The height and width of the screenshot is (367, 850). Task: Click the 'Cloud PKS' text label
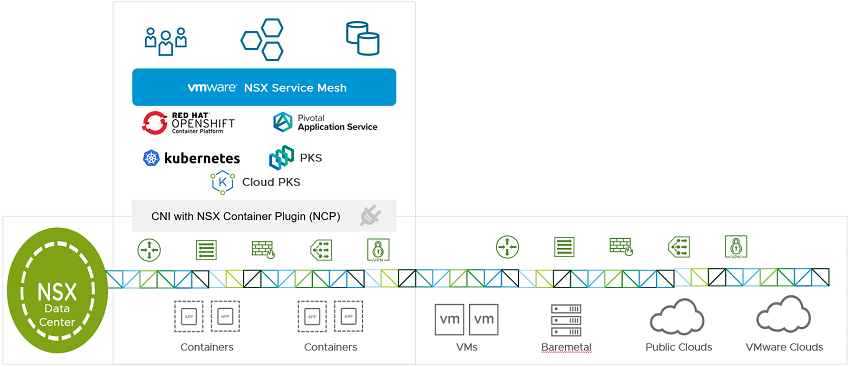pos(271,182)
